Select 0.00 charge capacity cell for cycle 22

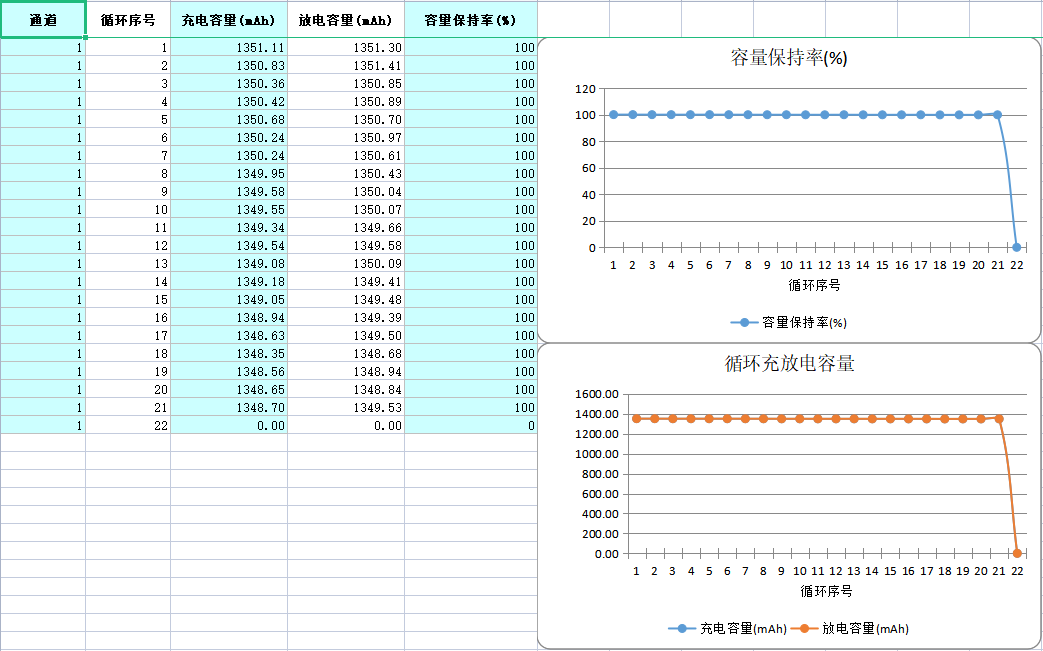229,424
